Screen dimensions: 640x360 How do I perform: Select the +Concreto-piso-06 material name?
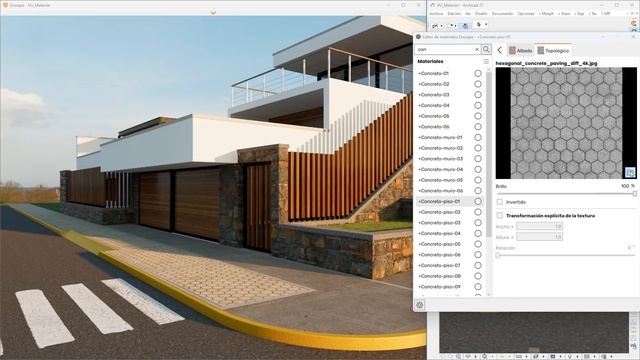(439, 255)
